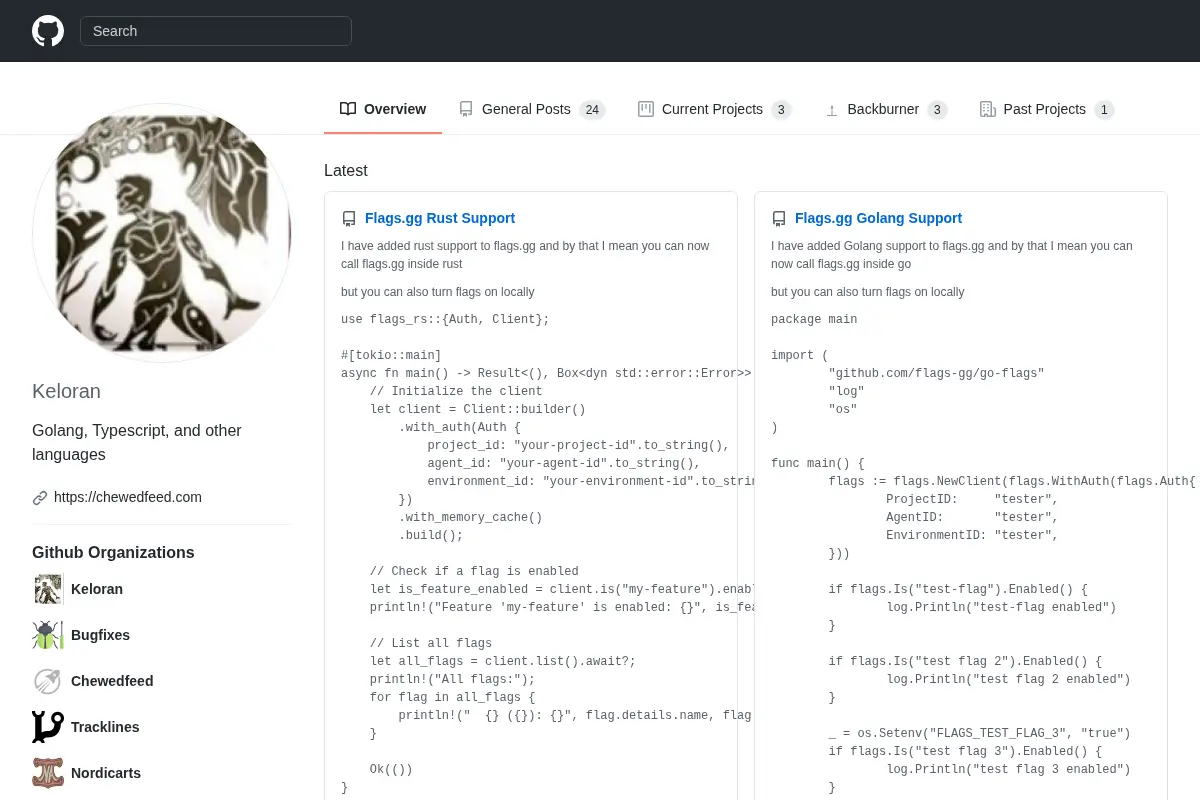Open the Flags.gg Rust Support post
This screenshot has width=1200, height=800.
click(x=440, y=218)
